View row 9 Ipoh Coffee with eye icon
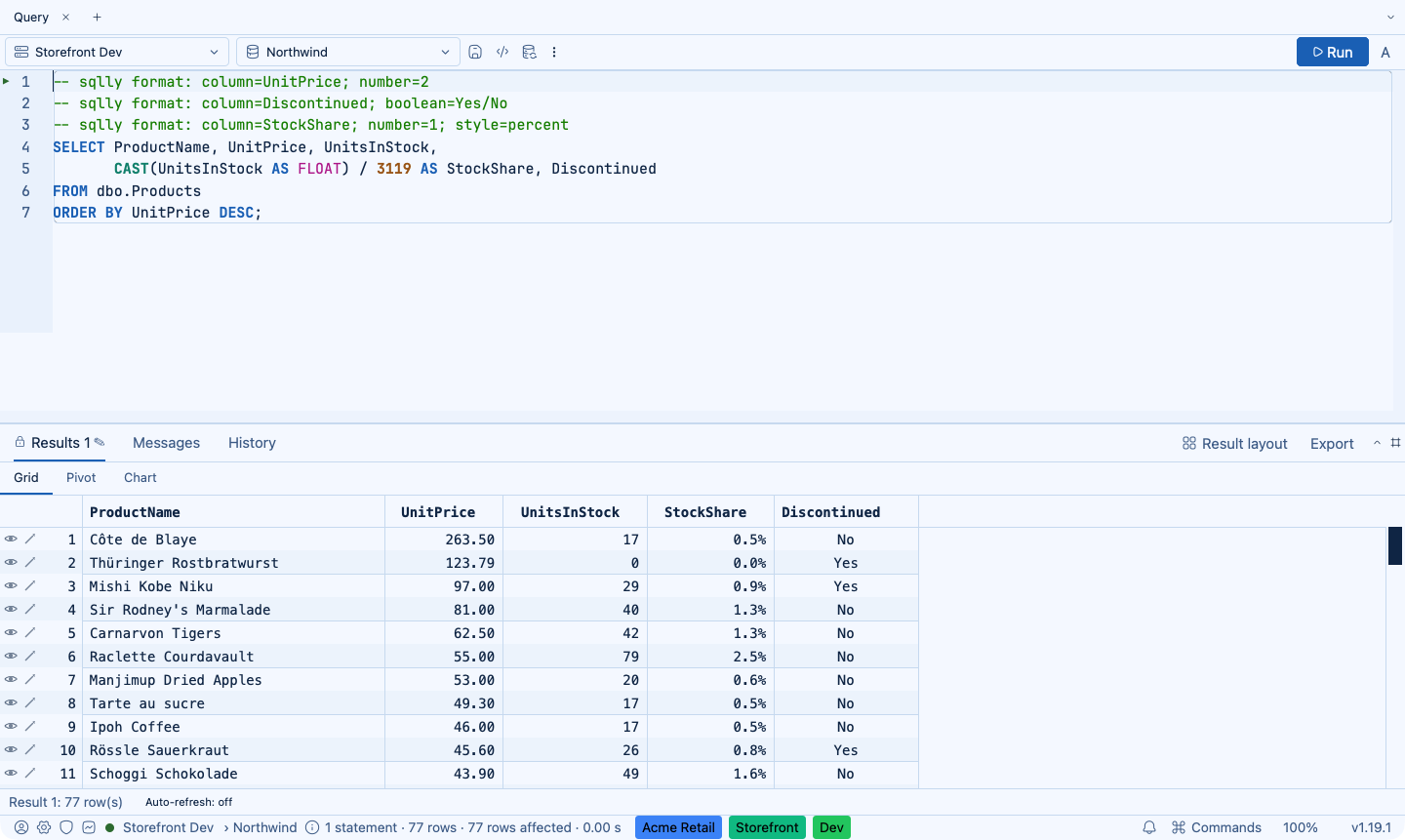Screen dimensions: 1405x840 point(11,726)
